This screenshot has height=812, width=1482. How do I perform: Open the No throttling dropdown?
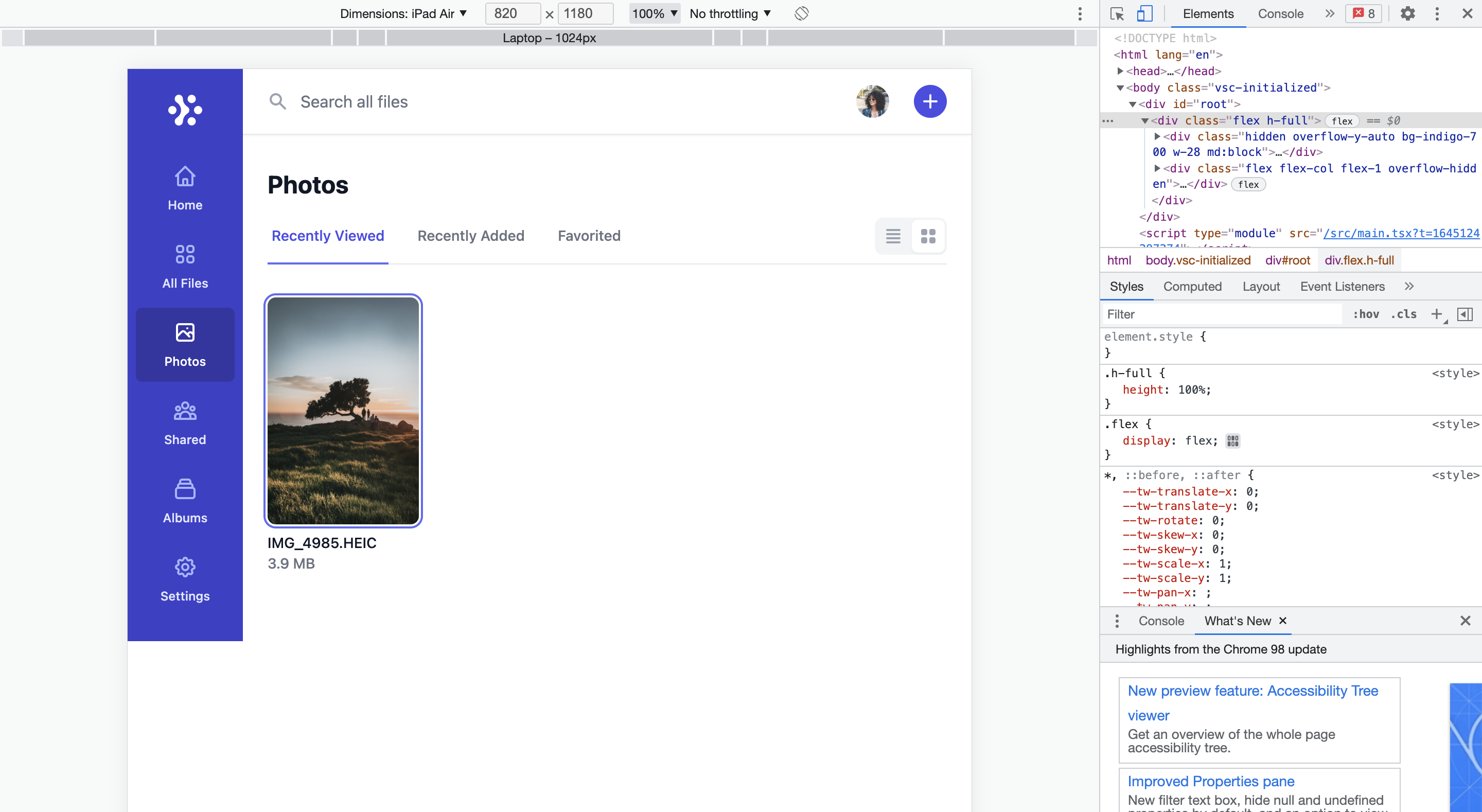click(730, 13)
